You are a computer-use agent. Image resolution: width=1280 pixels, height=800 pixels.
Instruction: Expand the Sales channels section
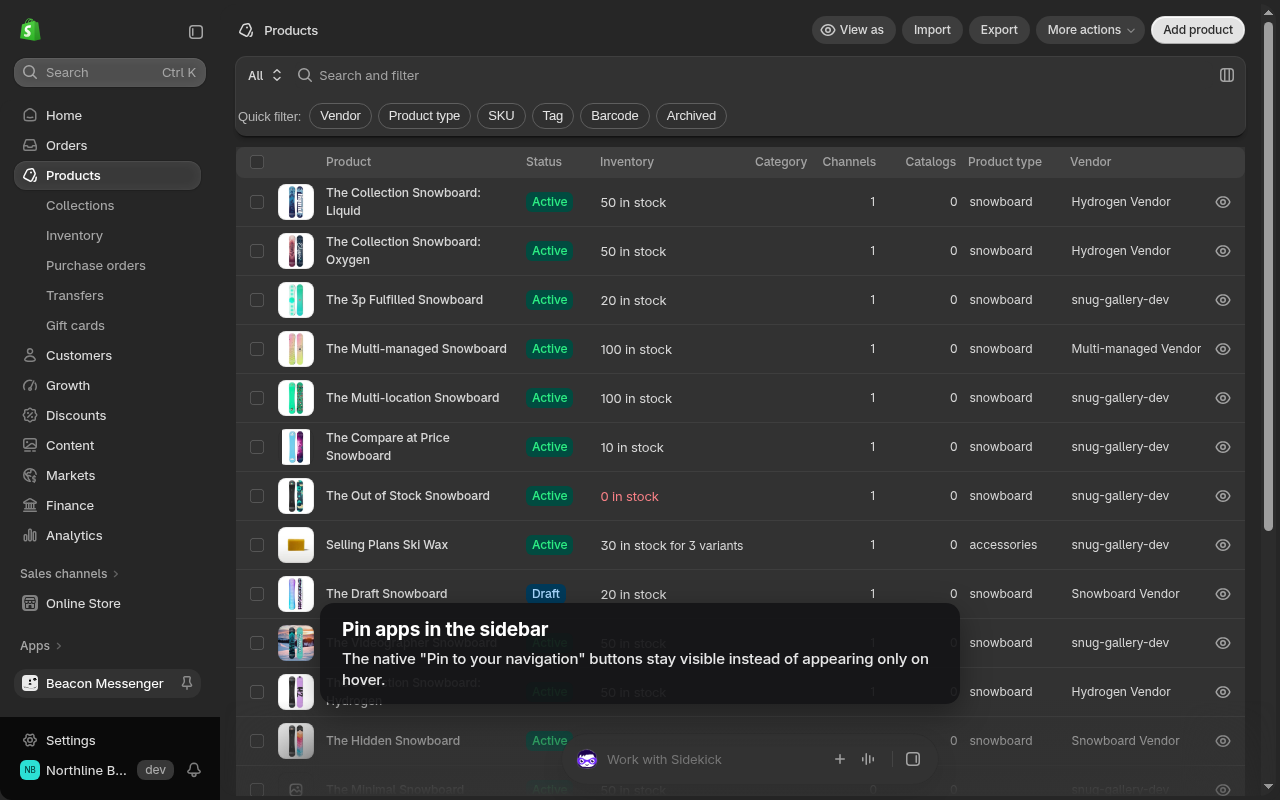69,573
